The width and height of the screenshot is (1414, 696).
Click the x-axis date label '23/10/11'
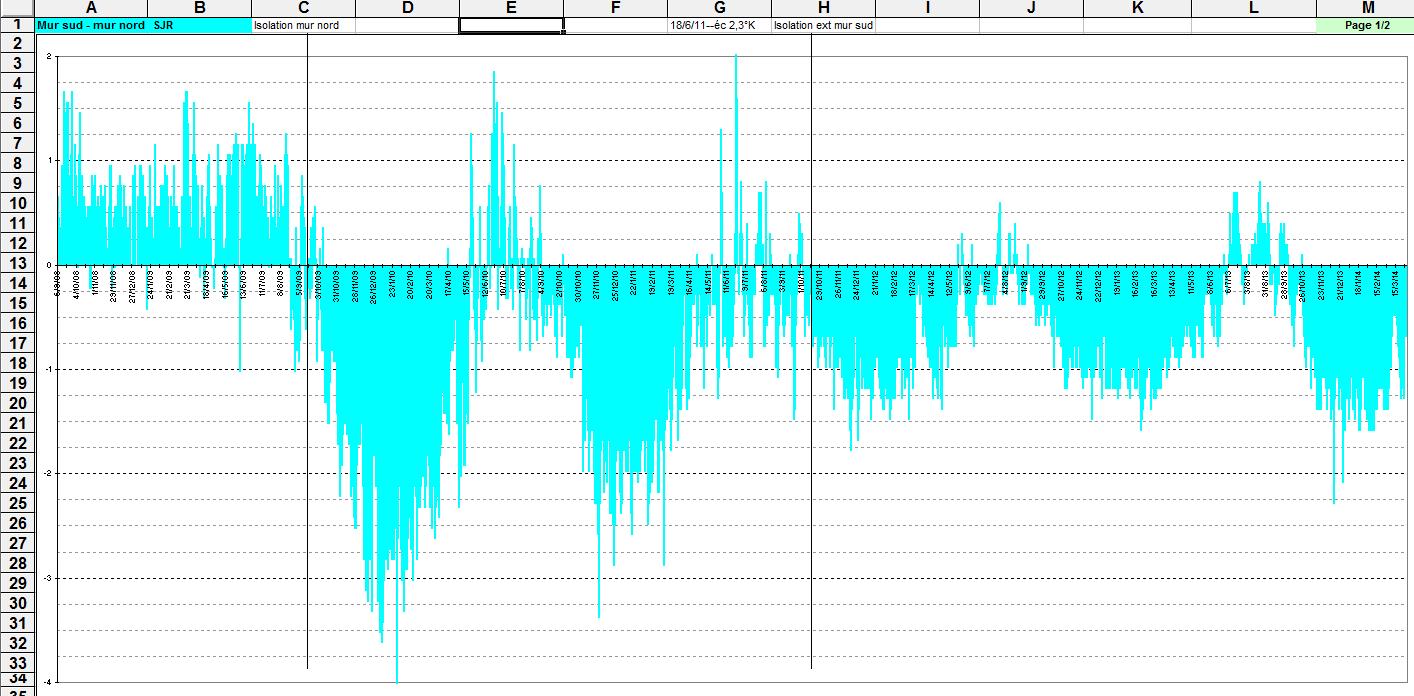pos(819,287)
